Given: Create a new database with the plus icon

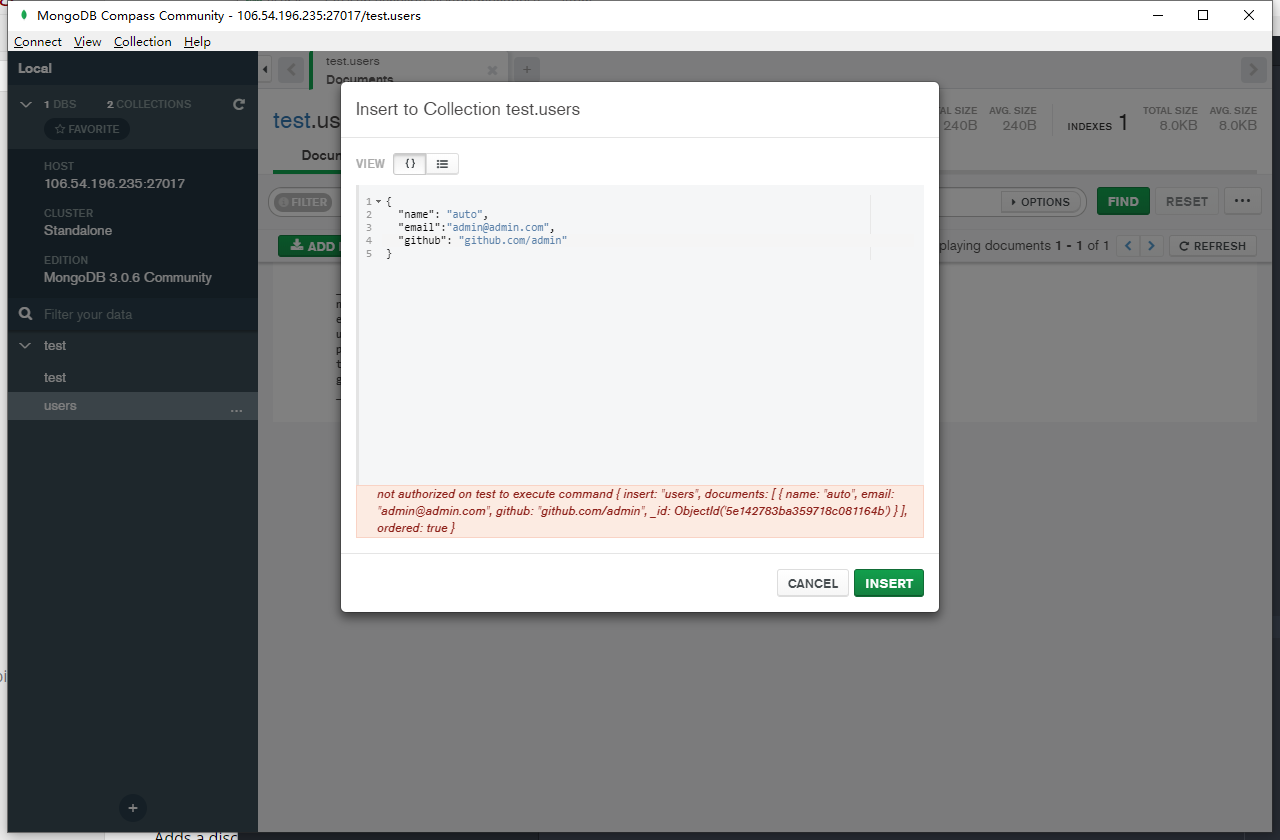Looking at the screenshot, I should click(x=131, y=807).
